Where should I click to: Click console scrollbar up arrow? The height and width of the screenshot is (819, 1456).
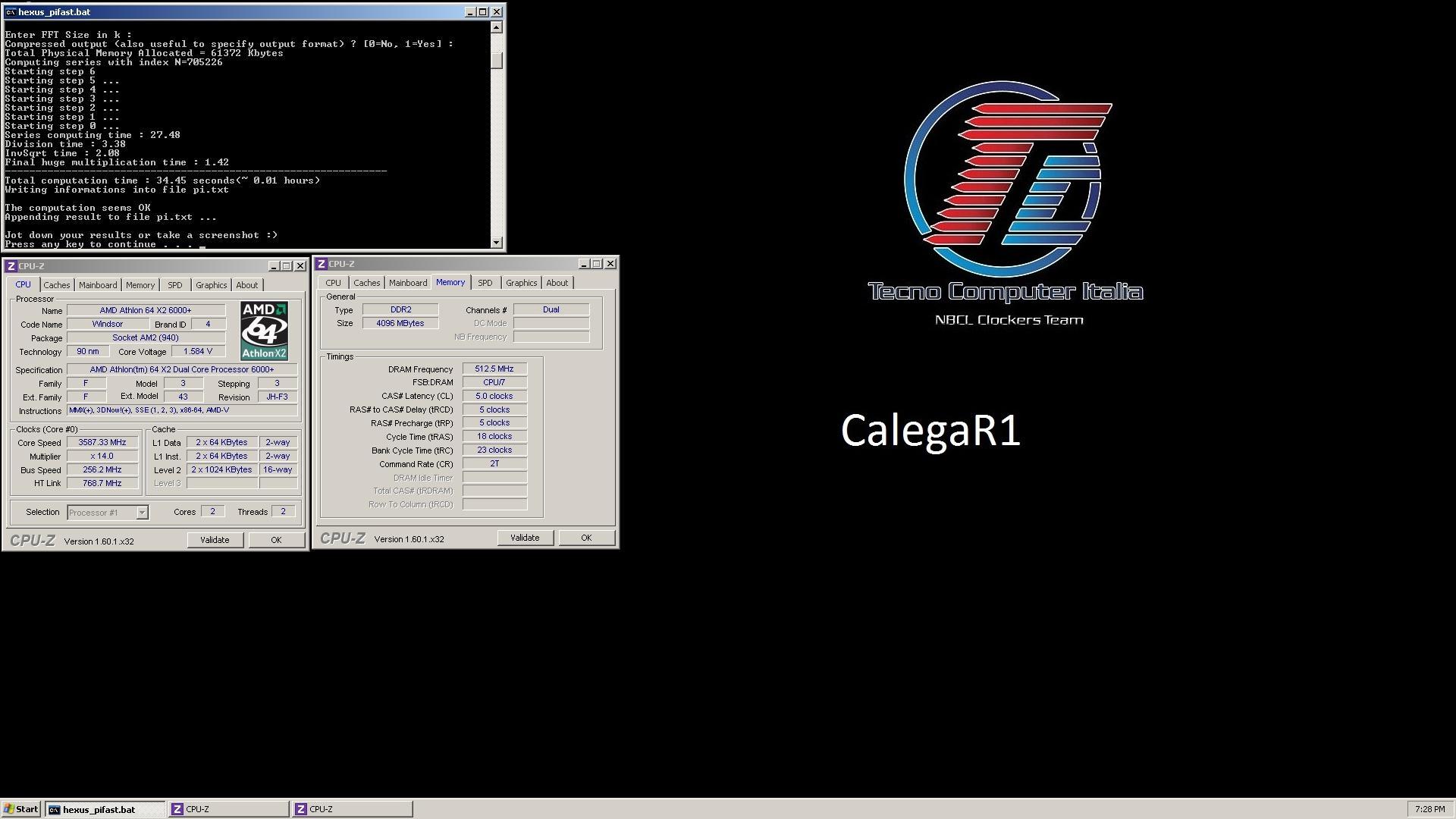click(x=497, y=27)
